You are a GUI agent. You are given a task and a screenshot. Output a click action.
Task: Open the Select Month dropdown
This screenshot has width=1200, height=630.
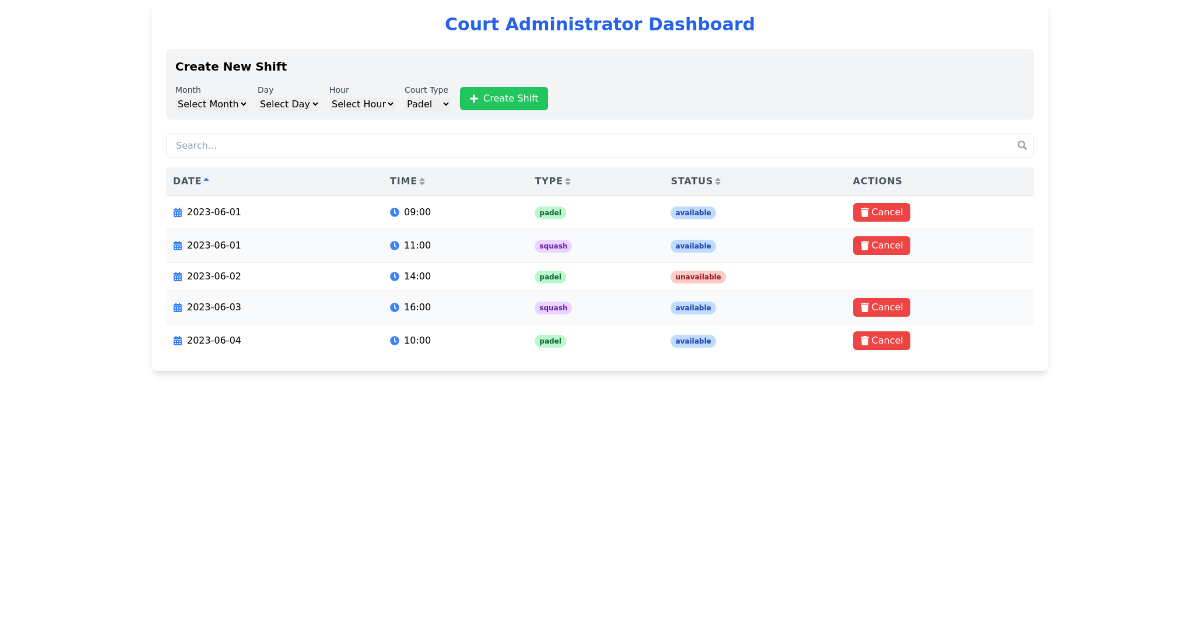click(x=211, y=103)
